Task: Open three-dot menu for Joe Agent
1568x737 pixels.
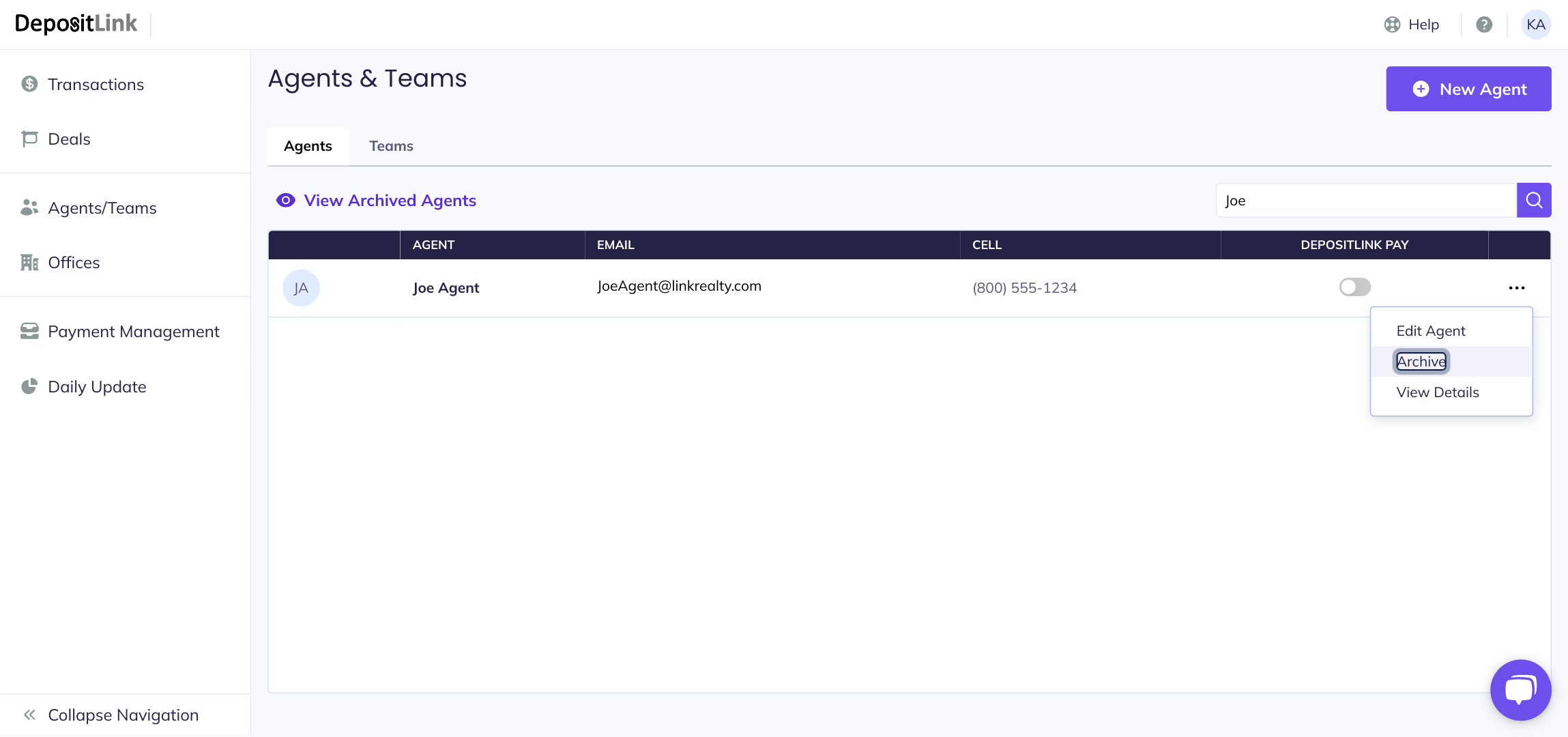Action: [x=1517, y=288]
